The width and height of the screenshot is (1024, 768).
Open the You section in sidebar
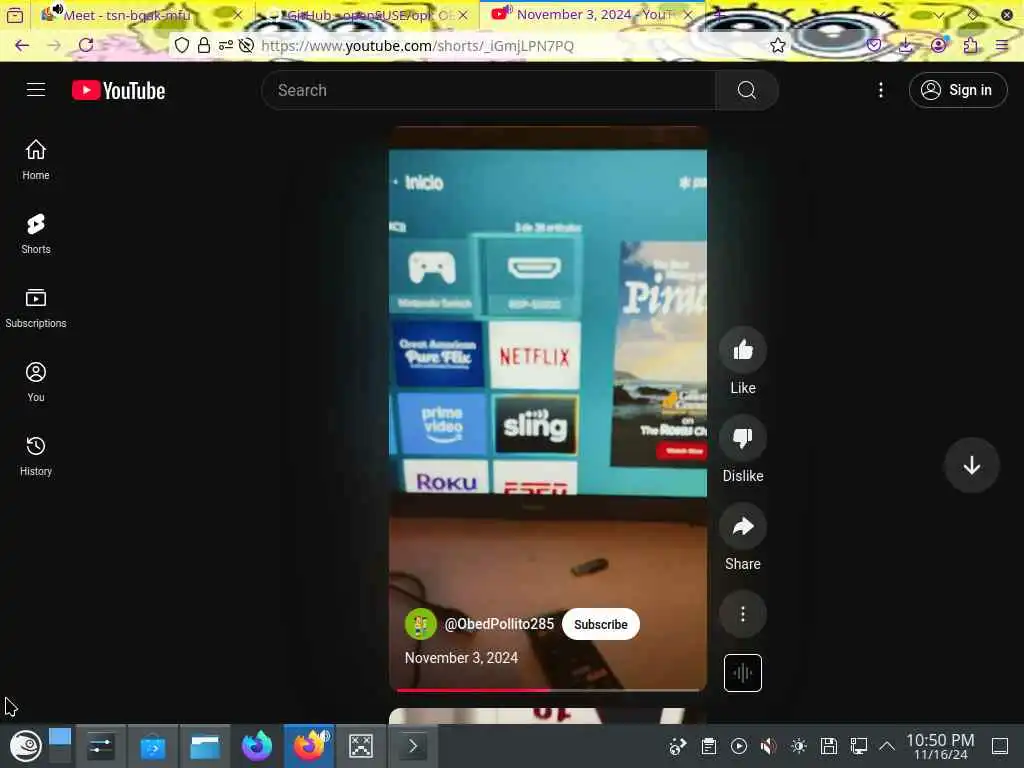point(36,381)
